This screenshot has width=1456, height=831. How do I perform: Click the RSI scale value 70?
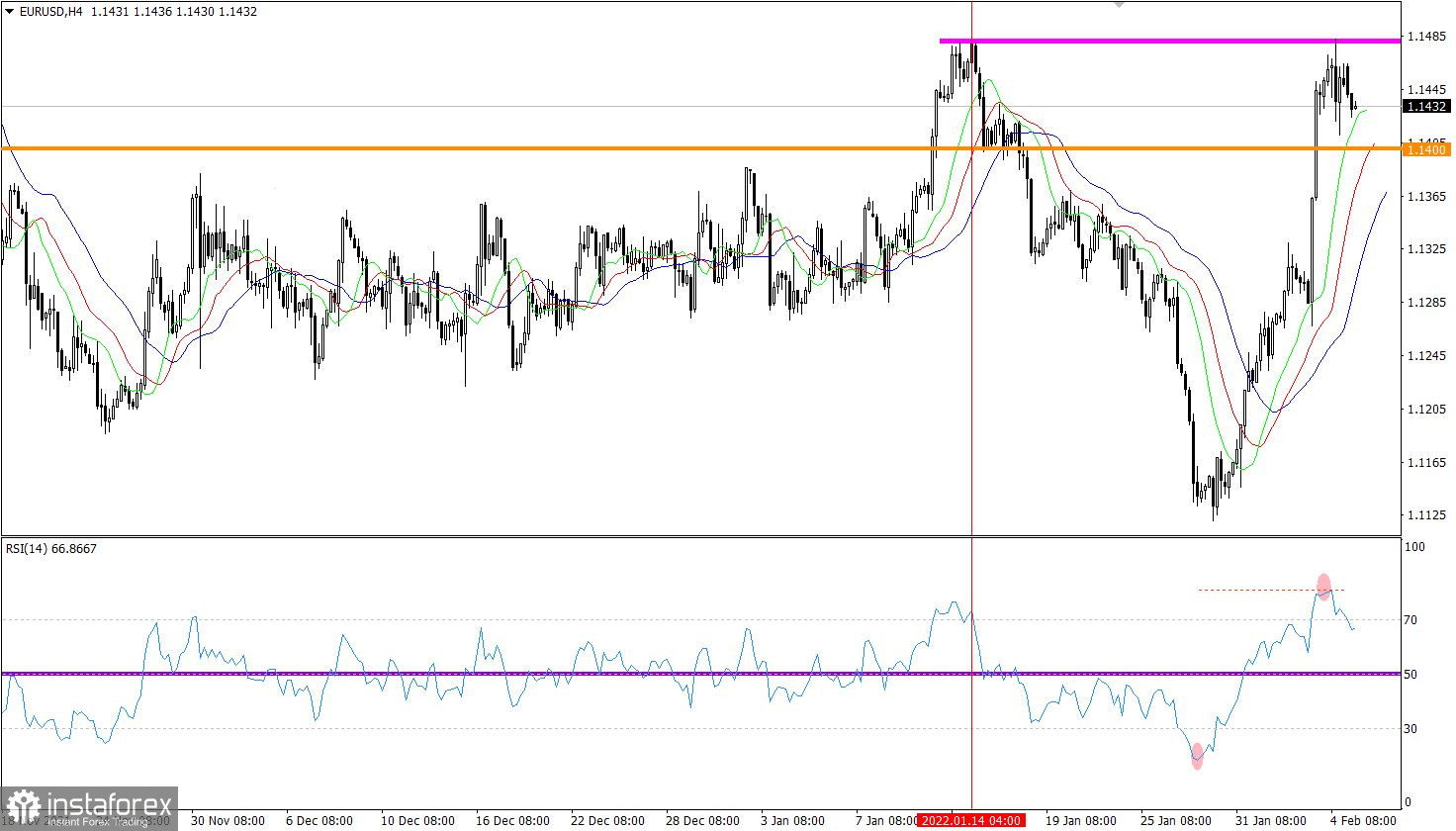point(1412,620)
